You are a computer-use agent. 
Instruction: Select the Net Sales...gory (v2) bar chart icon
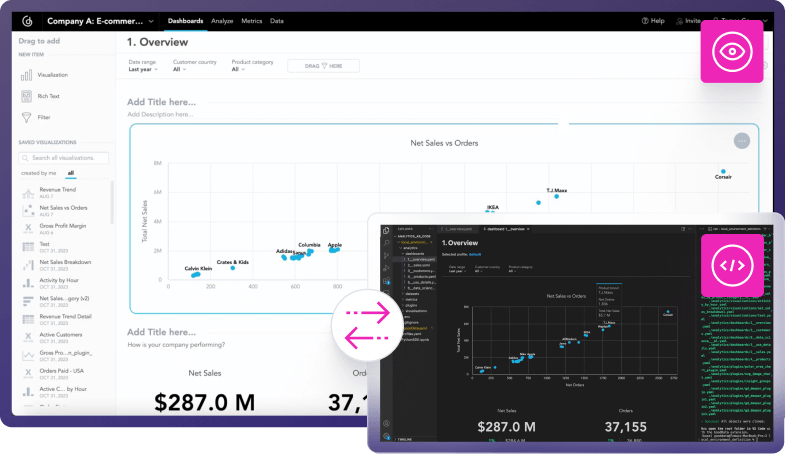pyautogui.click(x=28, y=301)
